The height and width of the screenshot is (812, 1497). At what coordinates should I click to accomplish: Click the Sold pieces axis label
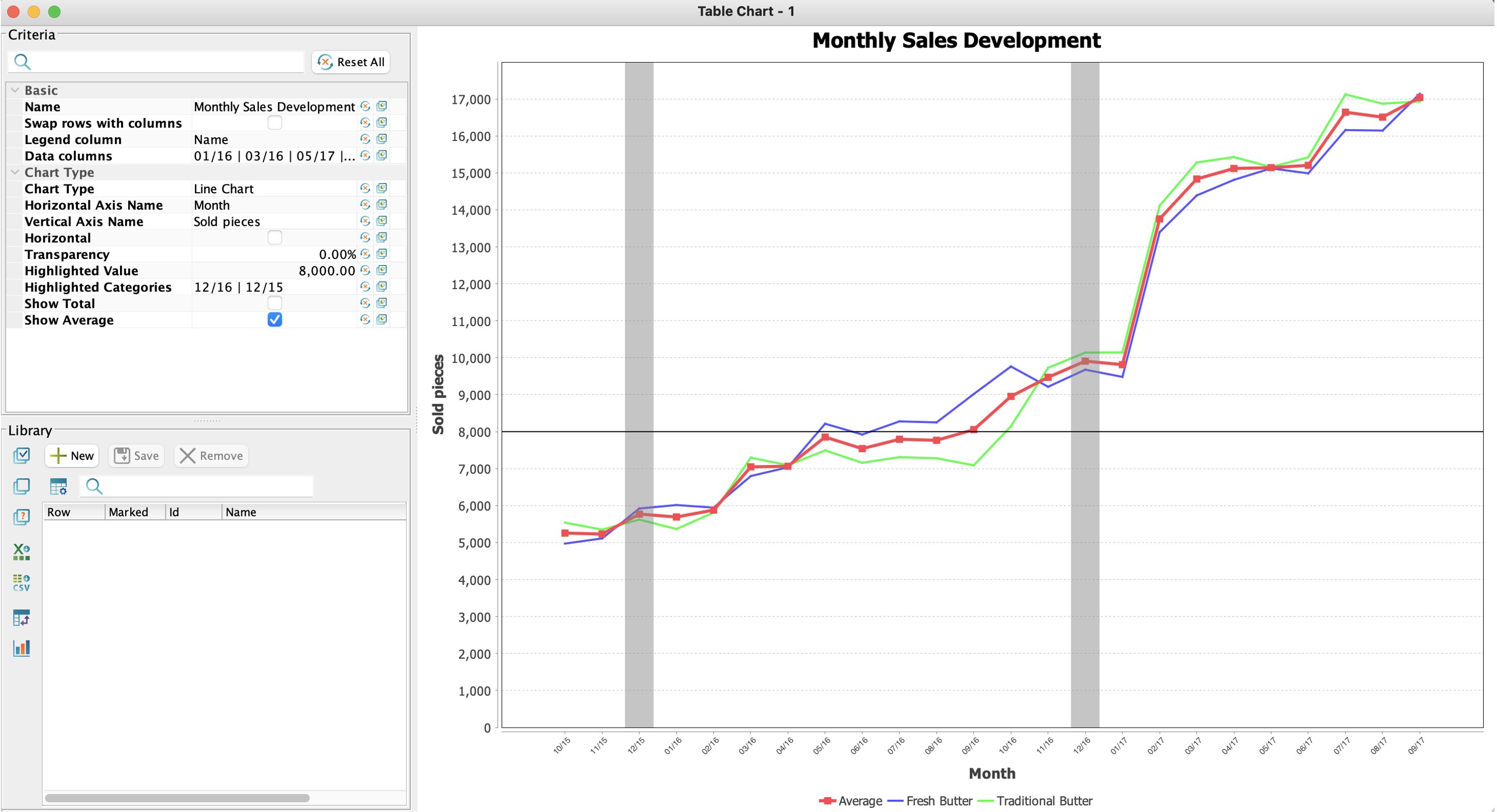(x=438, y=394)
